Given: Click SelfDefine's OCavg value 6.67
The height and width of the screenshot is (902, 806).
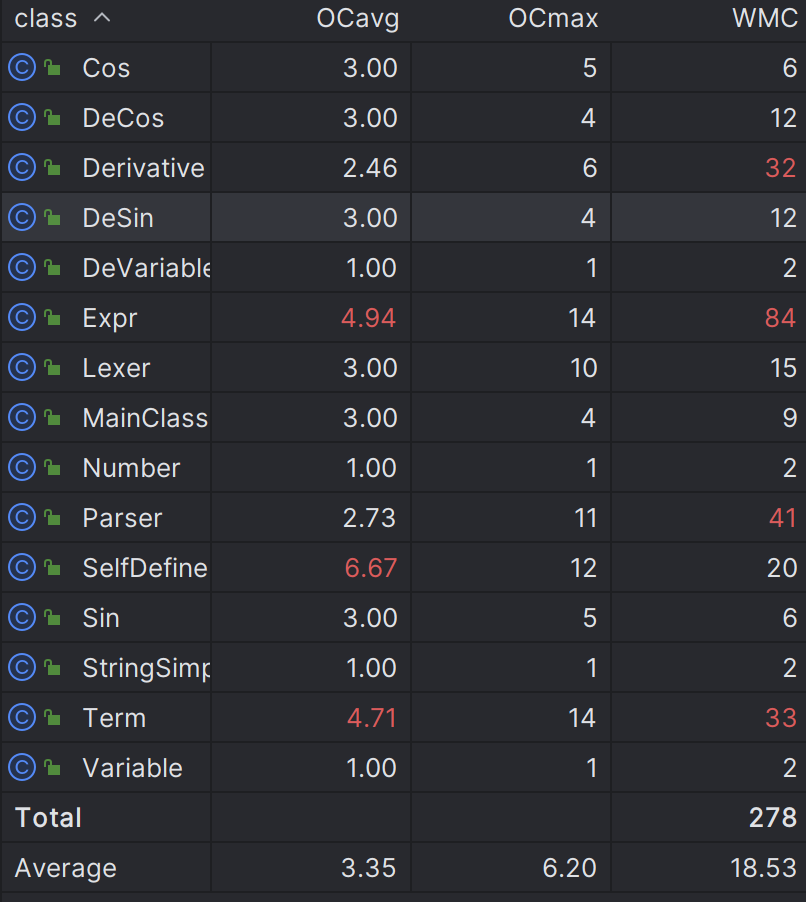Looking at the screenshot, I should click(370, 568).
